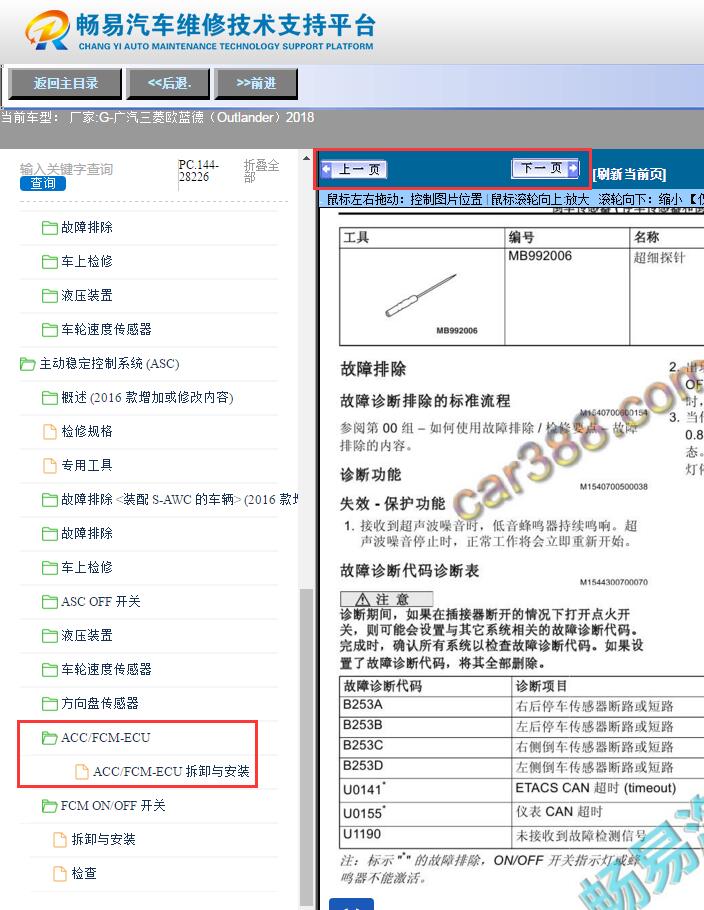Viewport: 704px width, 910px height.
Task: Click document icon of ACC/FCM-ECU 拆卸与安装
Action: point(82,772)
